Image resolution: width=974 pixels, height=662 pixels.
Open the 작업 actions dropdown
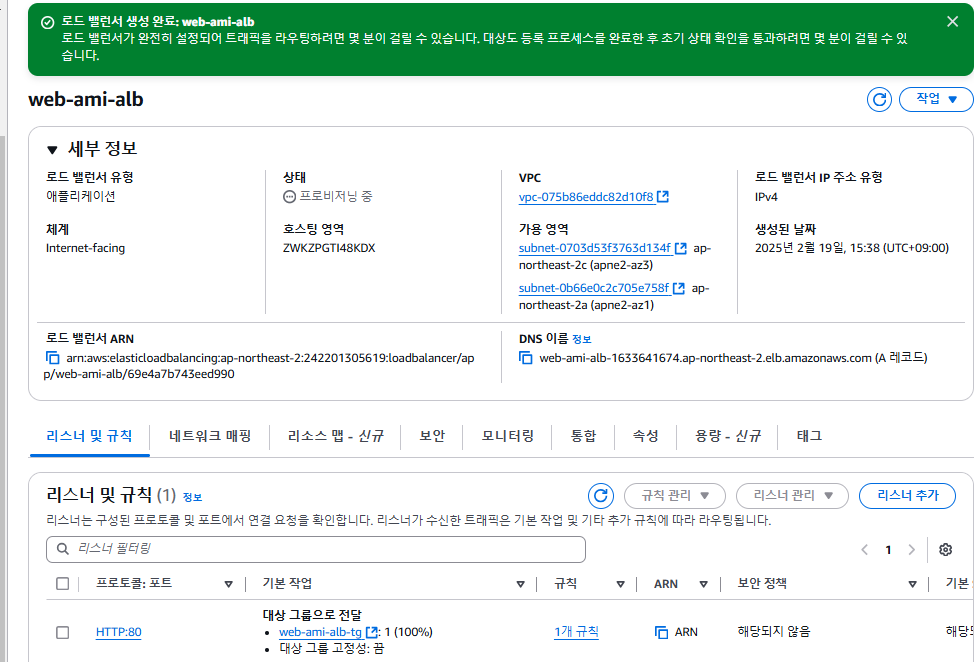pyautogui.click(x=936, y=99)
